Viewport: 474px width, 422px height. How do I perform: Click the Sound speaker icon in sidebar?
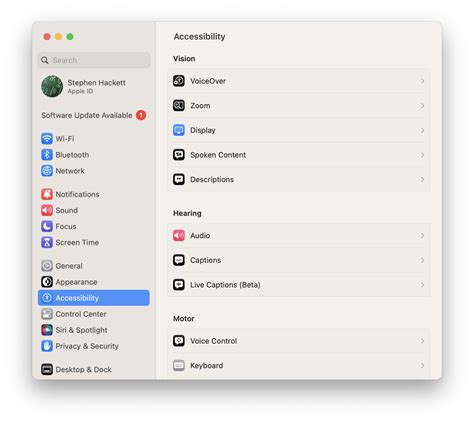coord(47,210)
